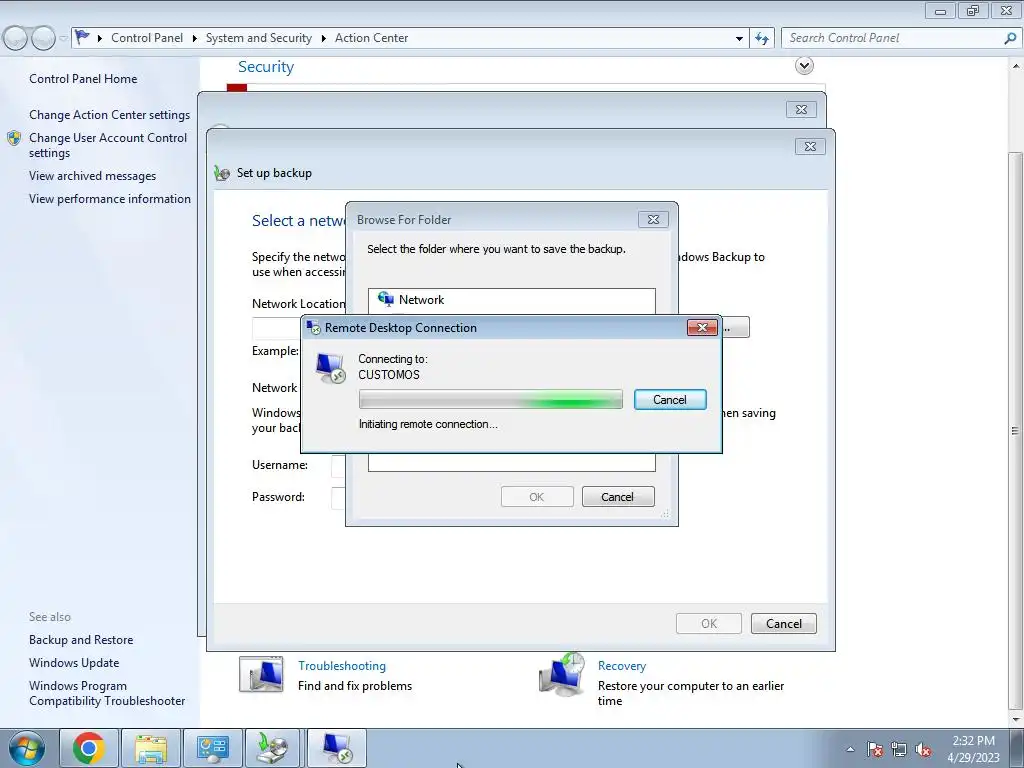1024x768 pixels.
Task: Click the Troubleshooting monitor icon
Action: click(x=261, y=674)
